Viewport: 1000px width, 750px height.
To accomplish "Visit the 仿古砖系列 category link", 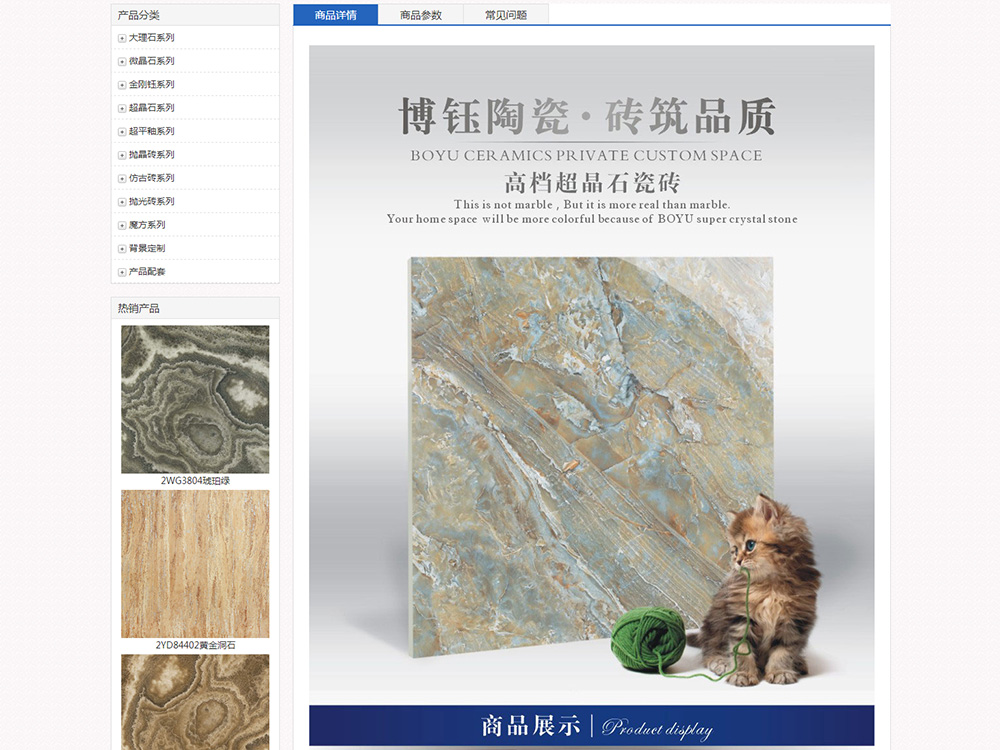I will pyautogui.click(x=152, y=178).
